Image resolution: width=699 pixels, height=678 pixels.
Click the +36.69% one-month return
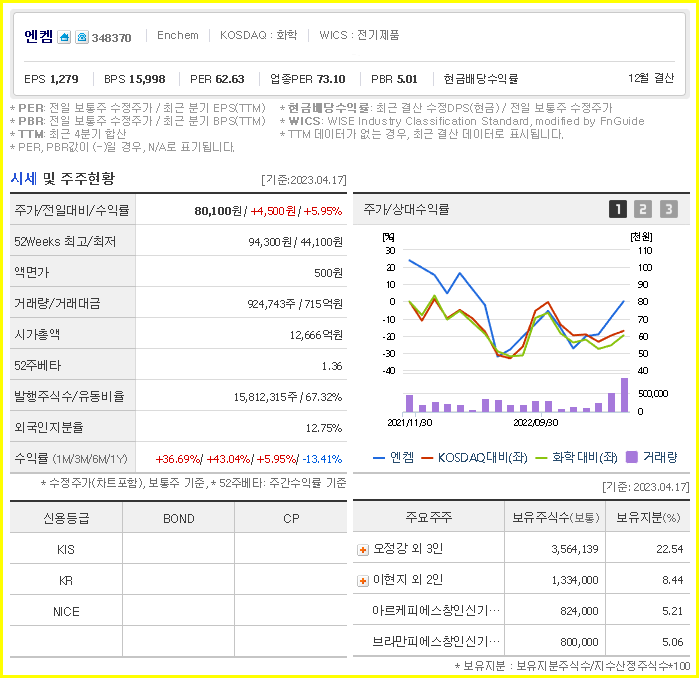click(178, 459)
